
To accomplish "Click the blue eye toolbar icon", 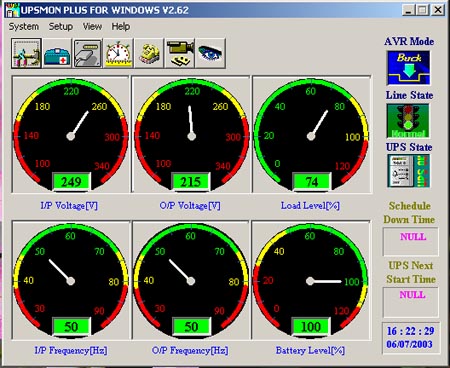I will click(210, 53).
